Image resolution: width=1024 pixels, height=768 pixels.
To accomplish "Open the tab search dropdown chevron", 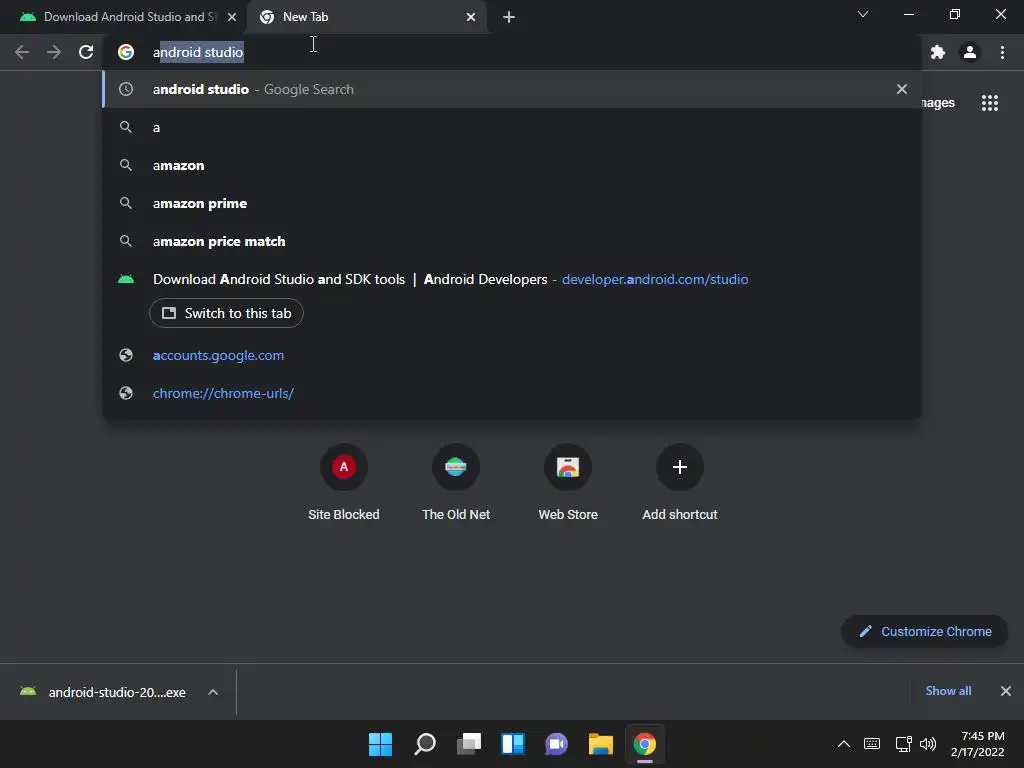I will 863,14.
